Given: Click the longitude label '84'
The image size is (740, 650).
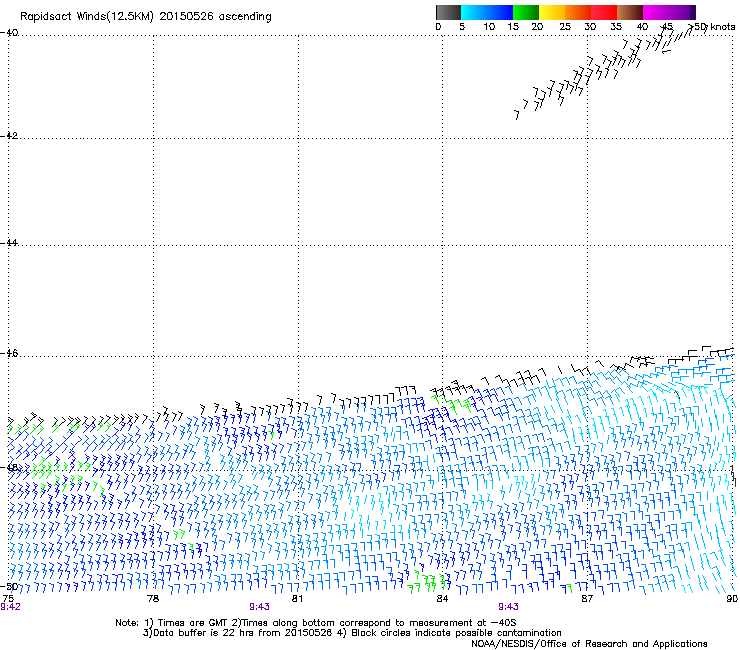Looking at the screenshot, I should pyautogui.click(x=442, y=598).
